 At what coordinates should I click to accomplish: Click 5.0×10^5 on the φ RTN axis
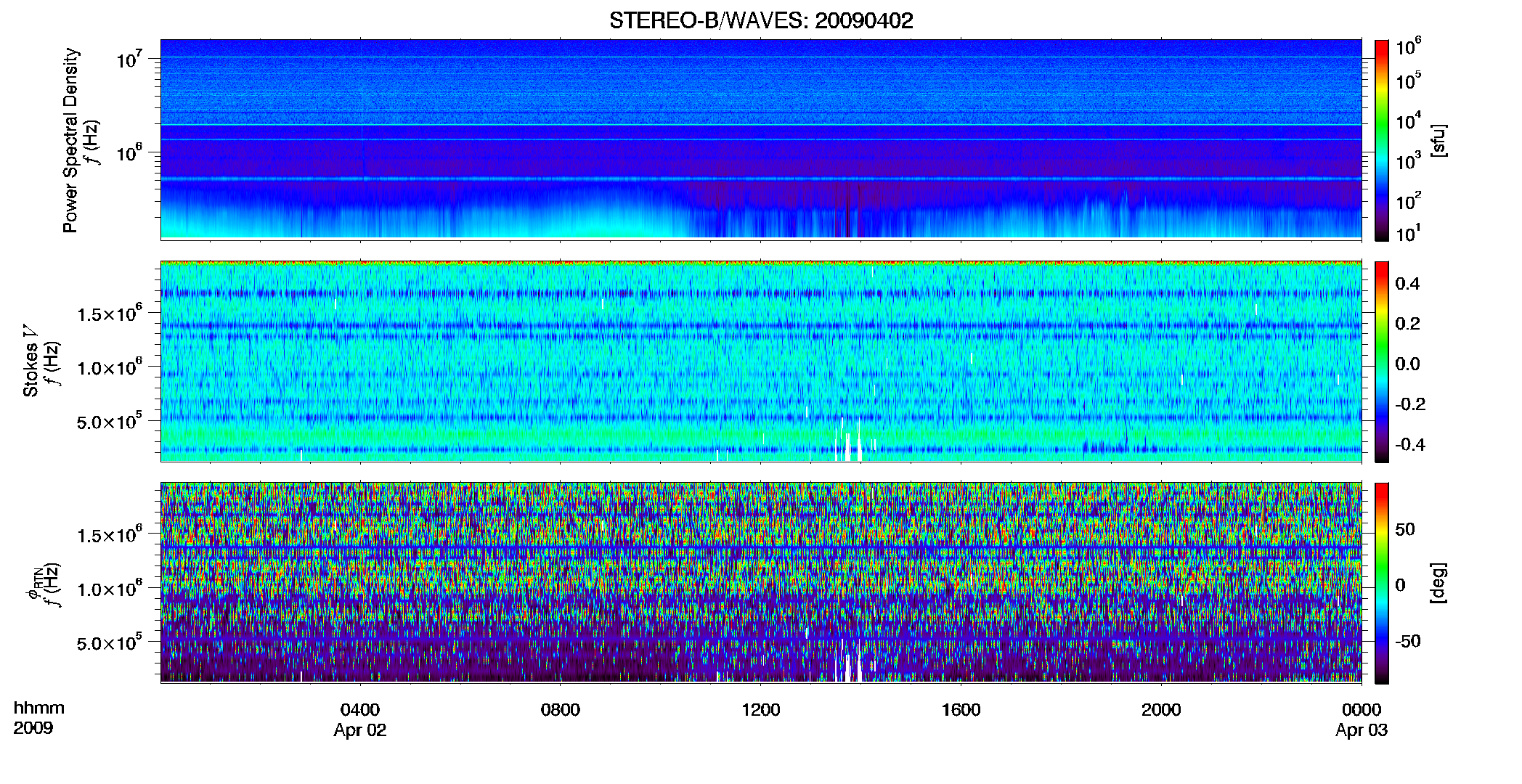click(x=110, y=642)
